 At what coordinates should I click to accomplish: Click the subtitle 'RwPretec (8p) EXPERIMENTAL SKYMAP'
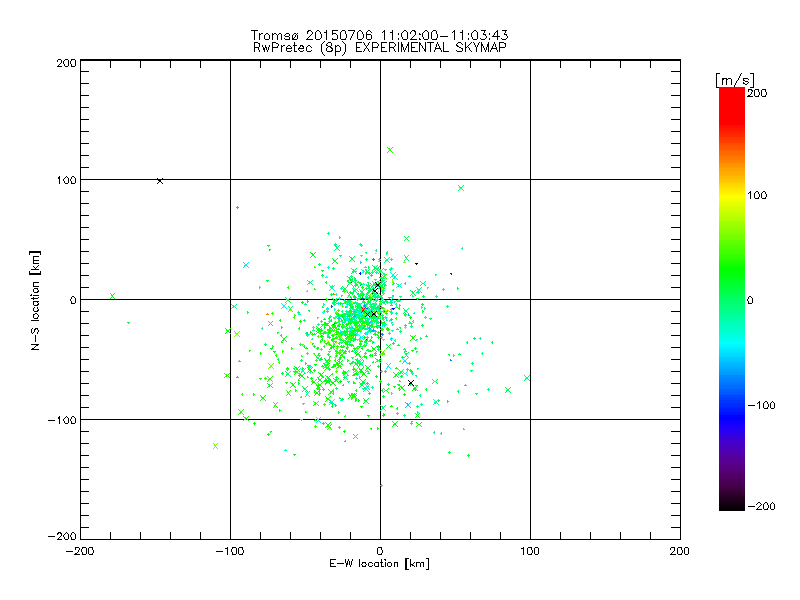(379, 48)
